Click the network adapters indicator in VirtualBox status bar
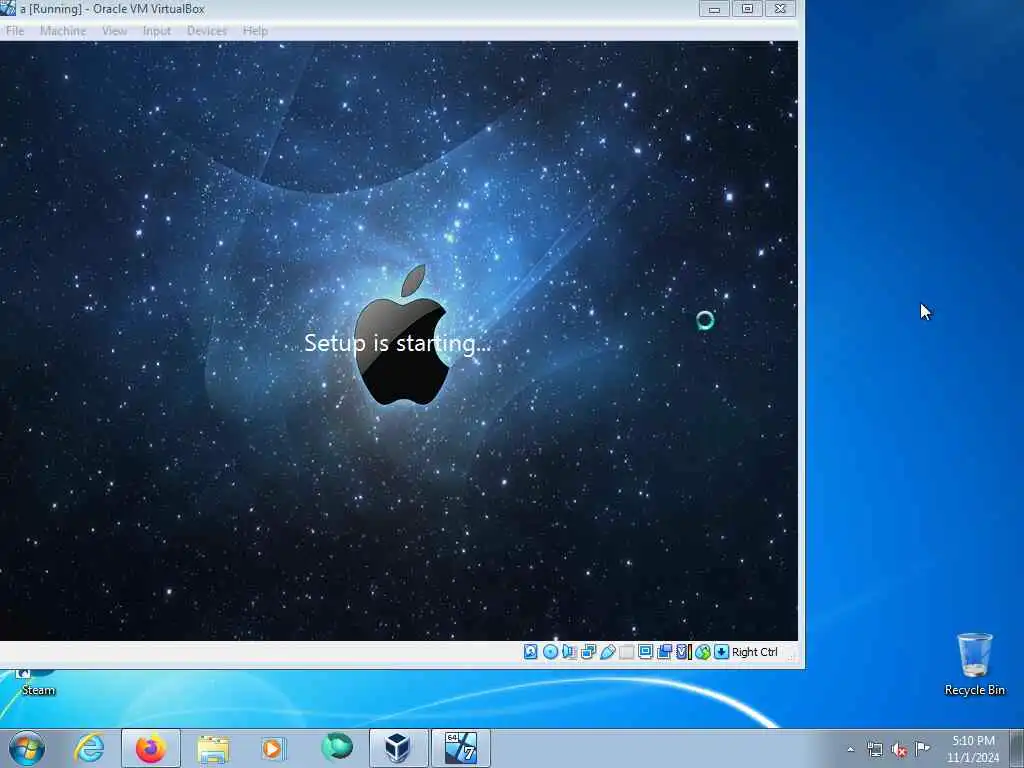The height and width of the screenshot is (768, 1024). coord(588,652)
